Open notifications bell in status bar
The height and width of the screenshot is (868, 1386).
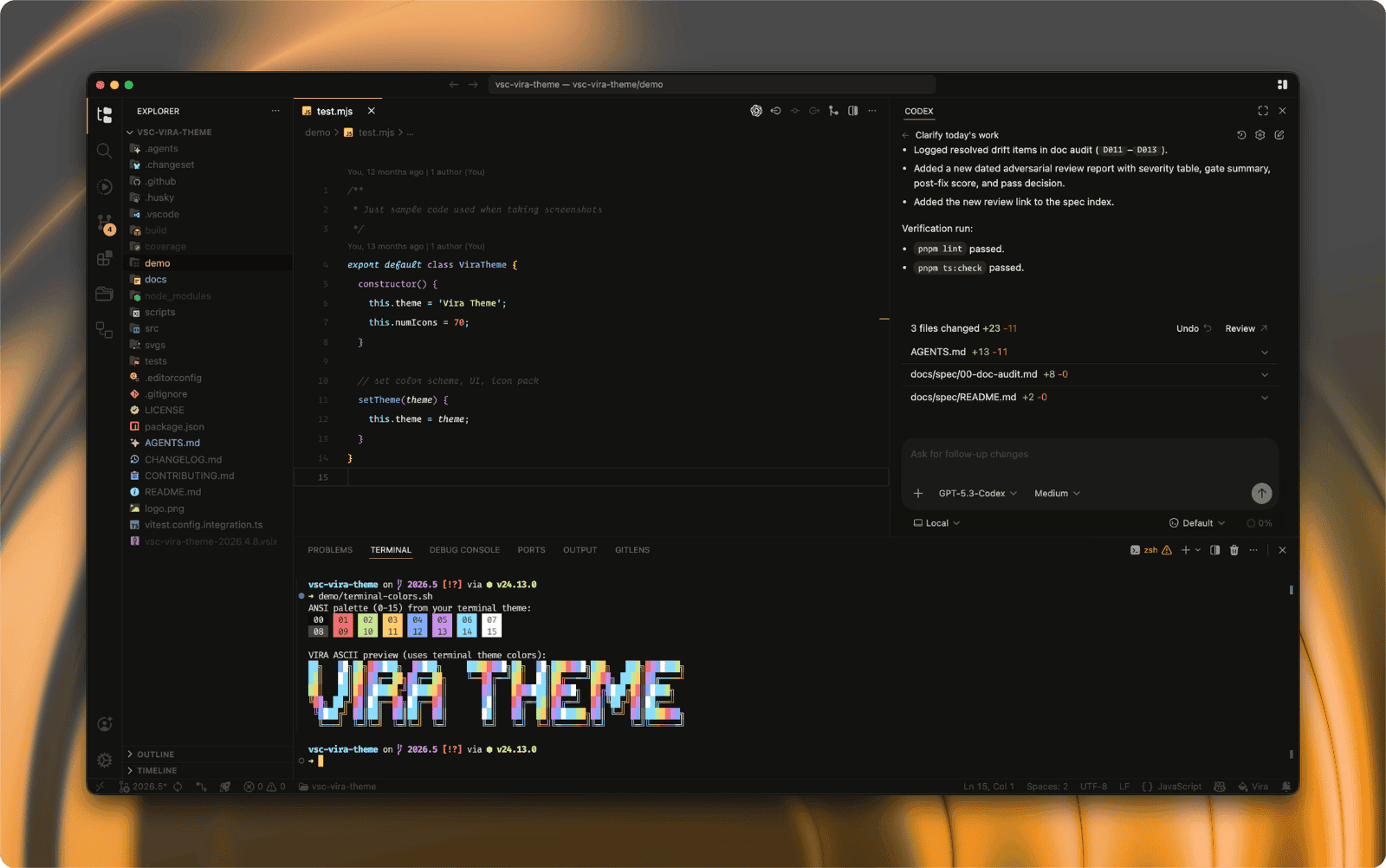tap(1286, 787)
